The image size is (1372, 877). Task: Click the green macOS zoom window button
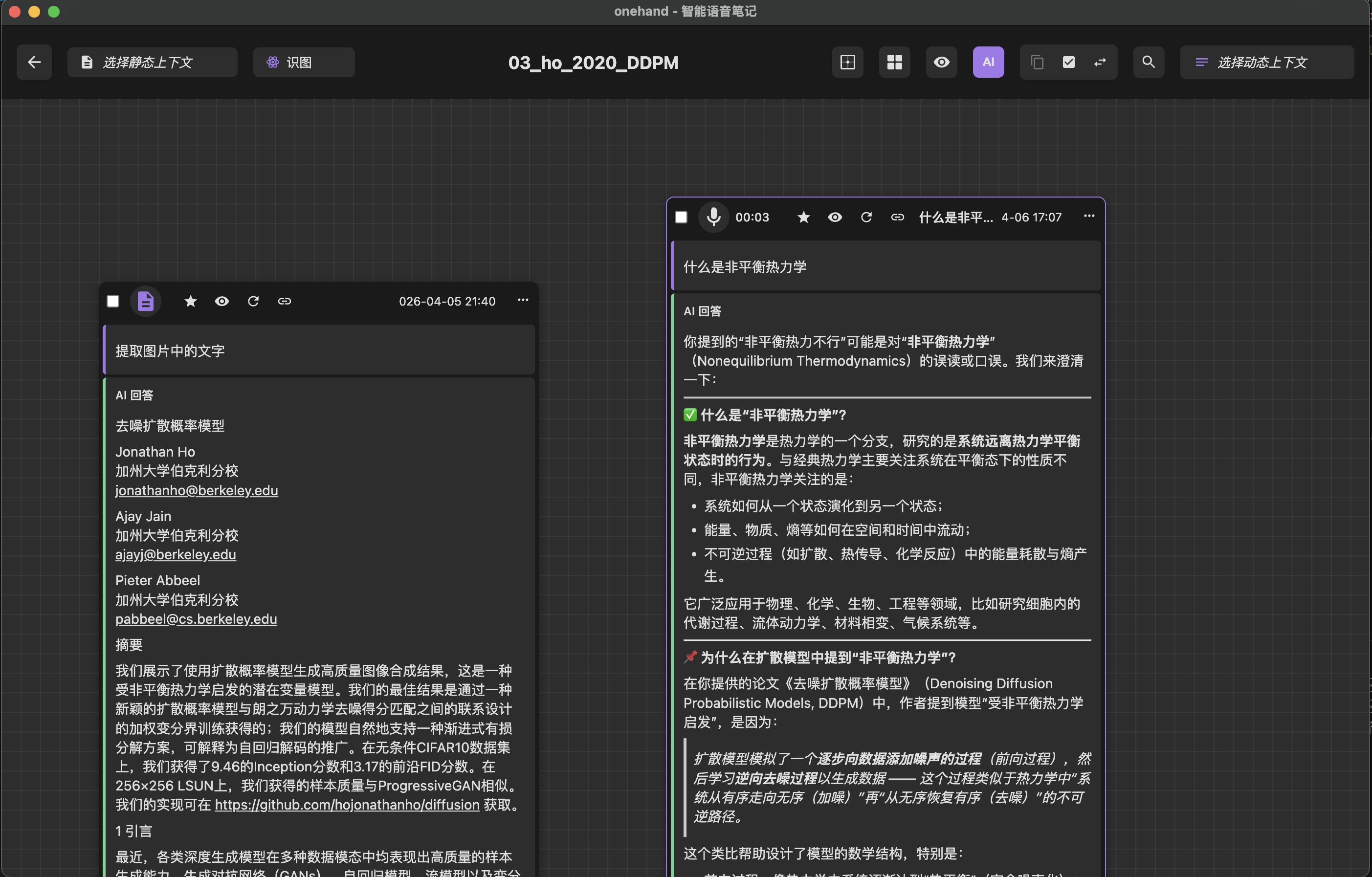pyautogui.click(x=54, y=11)
